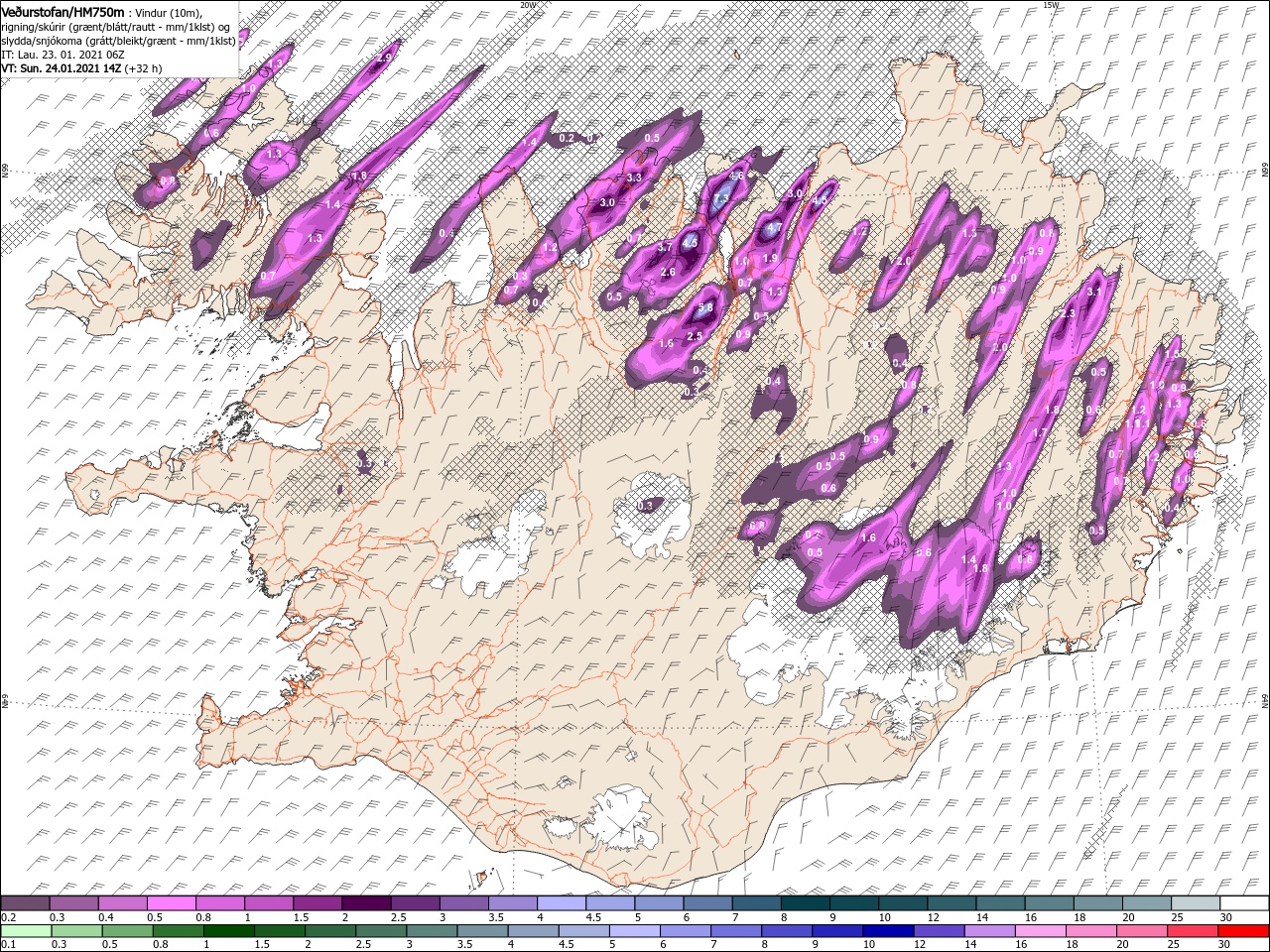Click the 3.1 snowfall value in the east
Image resolution: width=1270 pixels, height=952 pixels.
click(1094, 292)
